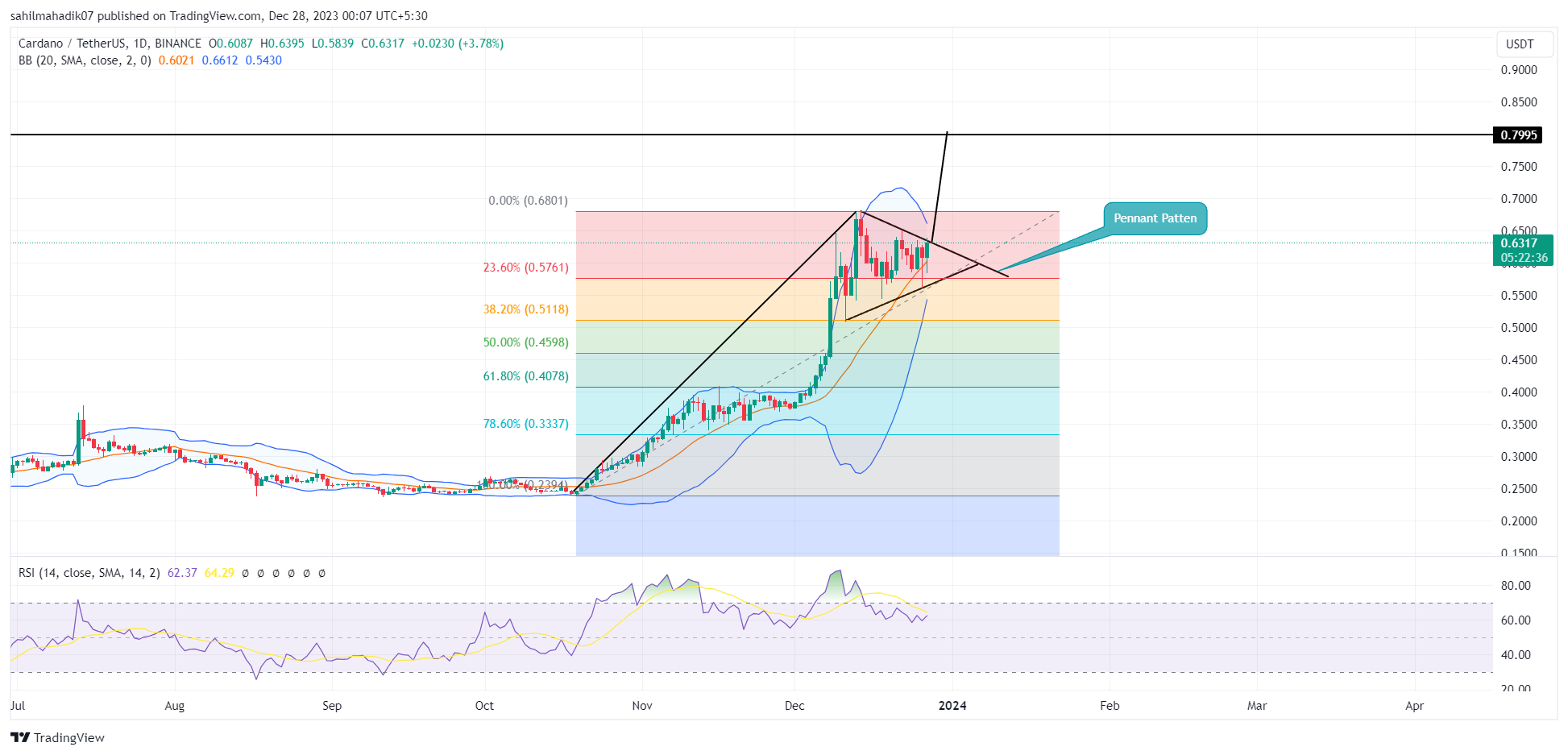Click the Oct label on time axis
Viewport: 1568px width, 755px height.
pyautogui.click(x=484, y=706)
